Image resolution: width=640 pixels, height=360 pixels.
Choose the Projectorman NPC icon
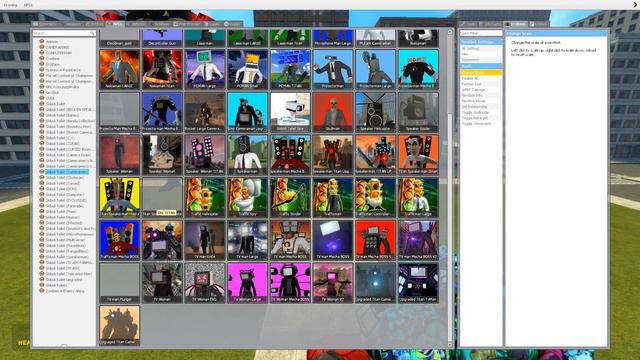333,69
